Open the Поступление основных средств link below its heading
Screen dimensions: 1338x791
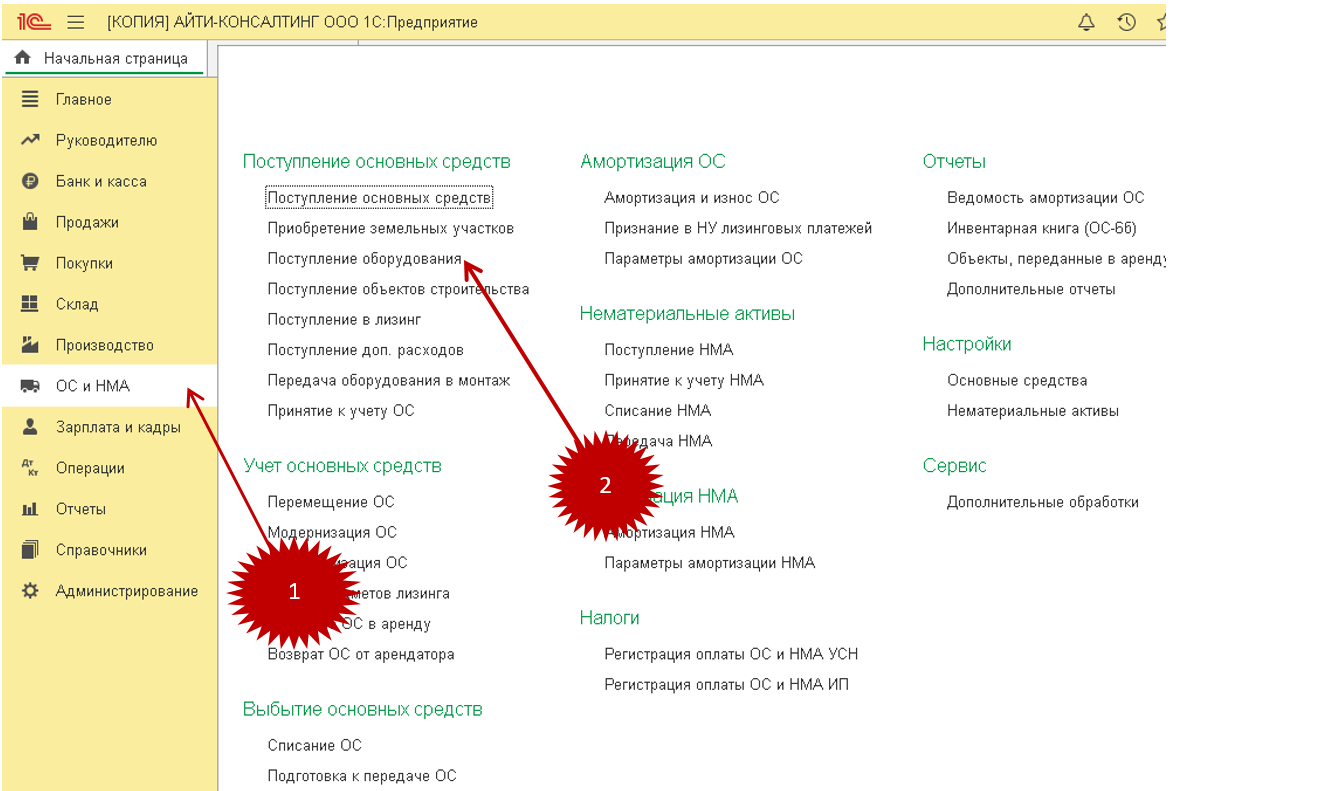point(379,198)
